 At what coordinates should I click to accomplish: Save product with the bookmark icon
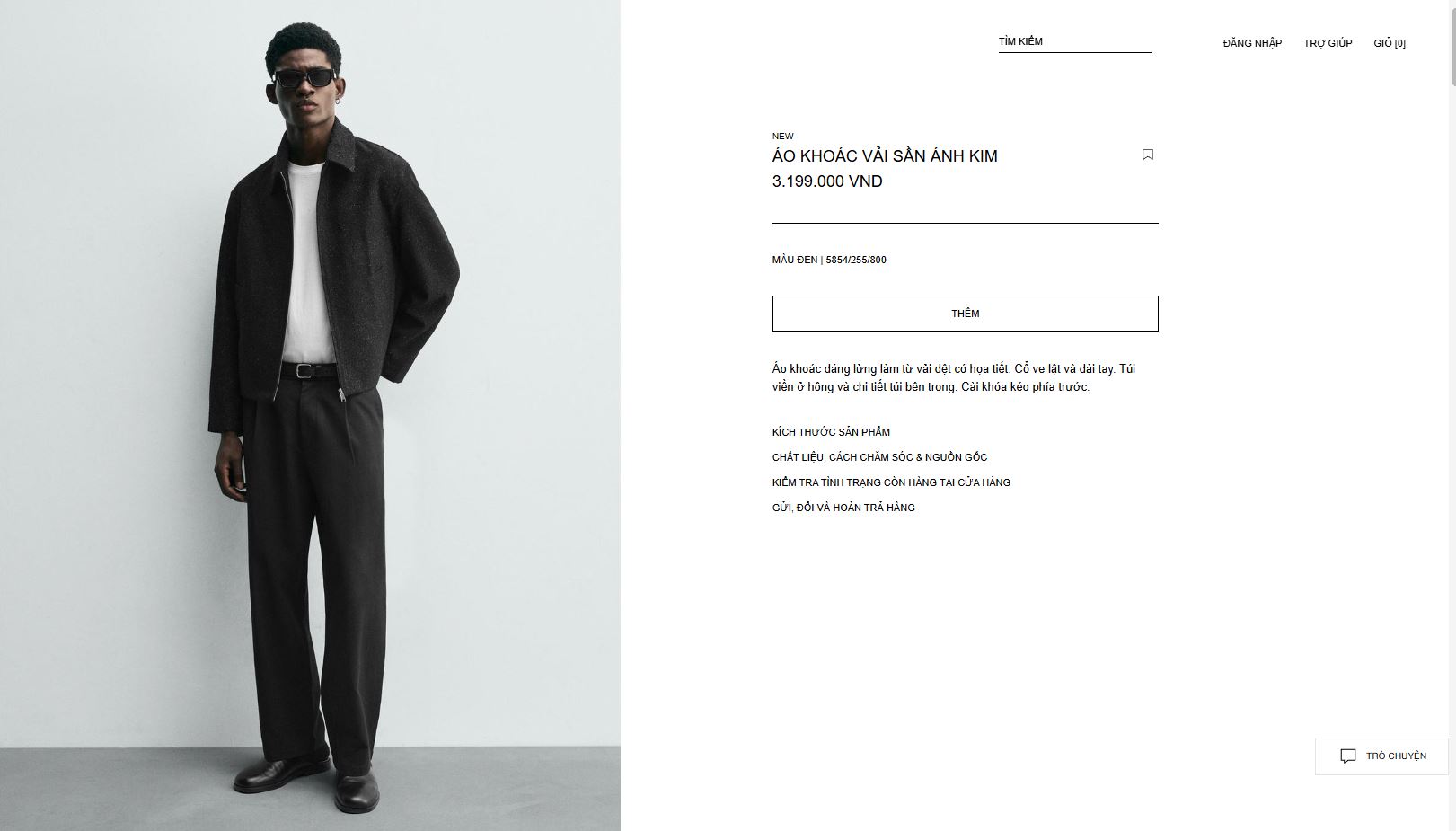(x=1147, y=155)
